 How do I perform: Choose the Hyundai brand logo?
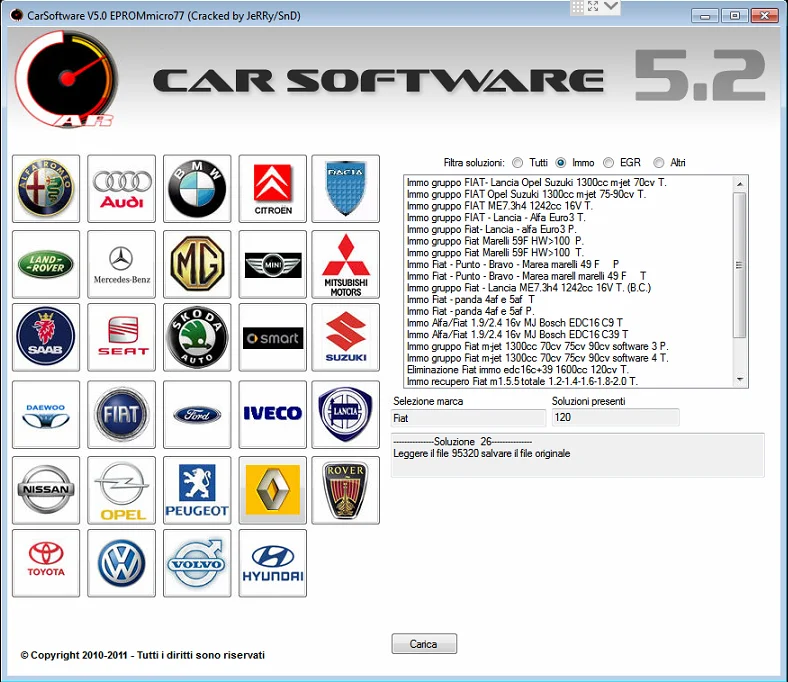(x=272, y=563)
